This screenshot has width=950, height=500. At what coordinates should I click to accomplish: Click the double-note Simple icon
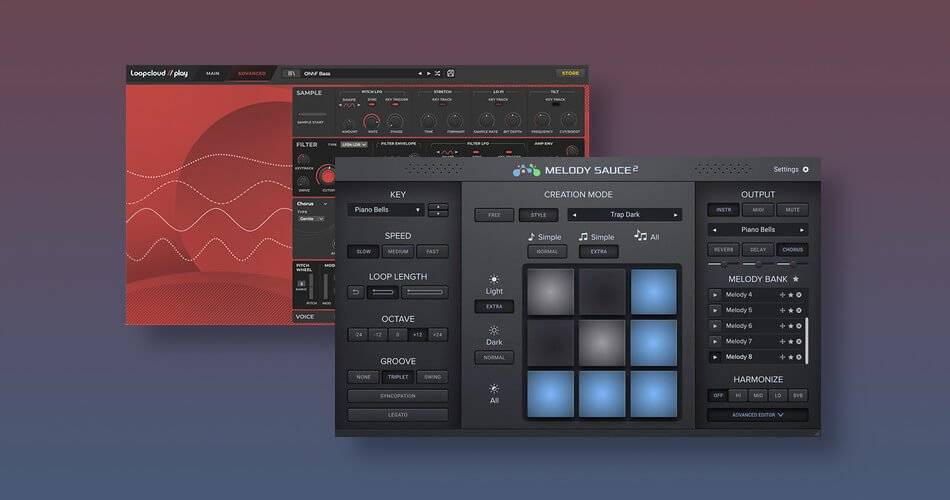pos(583,237)
